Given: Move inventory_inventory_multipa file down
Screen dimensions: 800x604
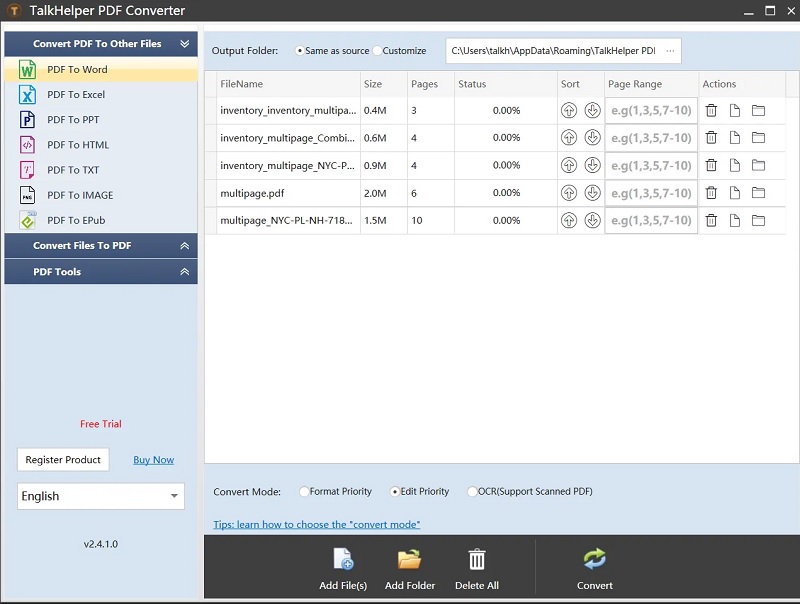Looking at the screenshot, I should 592,110.
